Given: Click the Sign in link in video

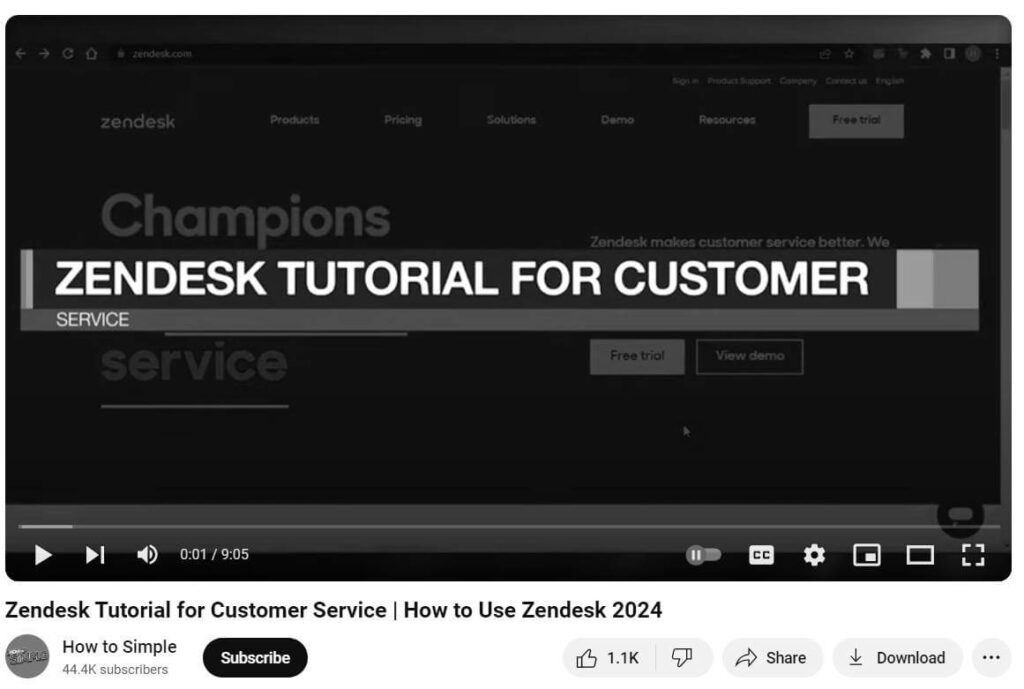Looking at the screenshot, I should click(x=685, y=81).
